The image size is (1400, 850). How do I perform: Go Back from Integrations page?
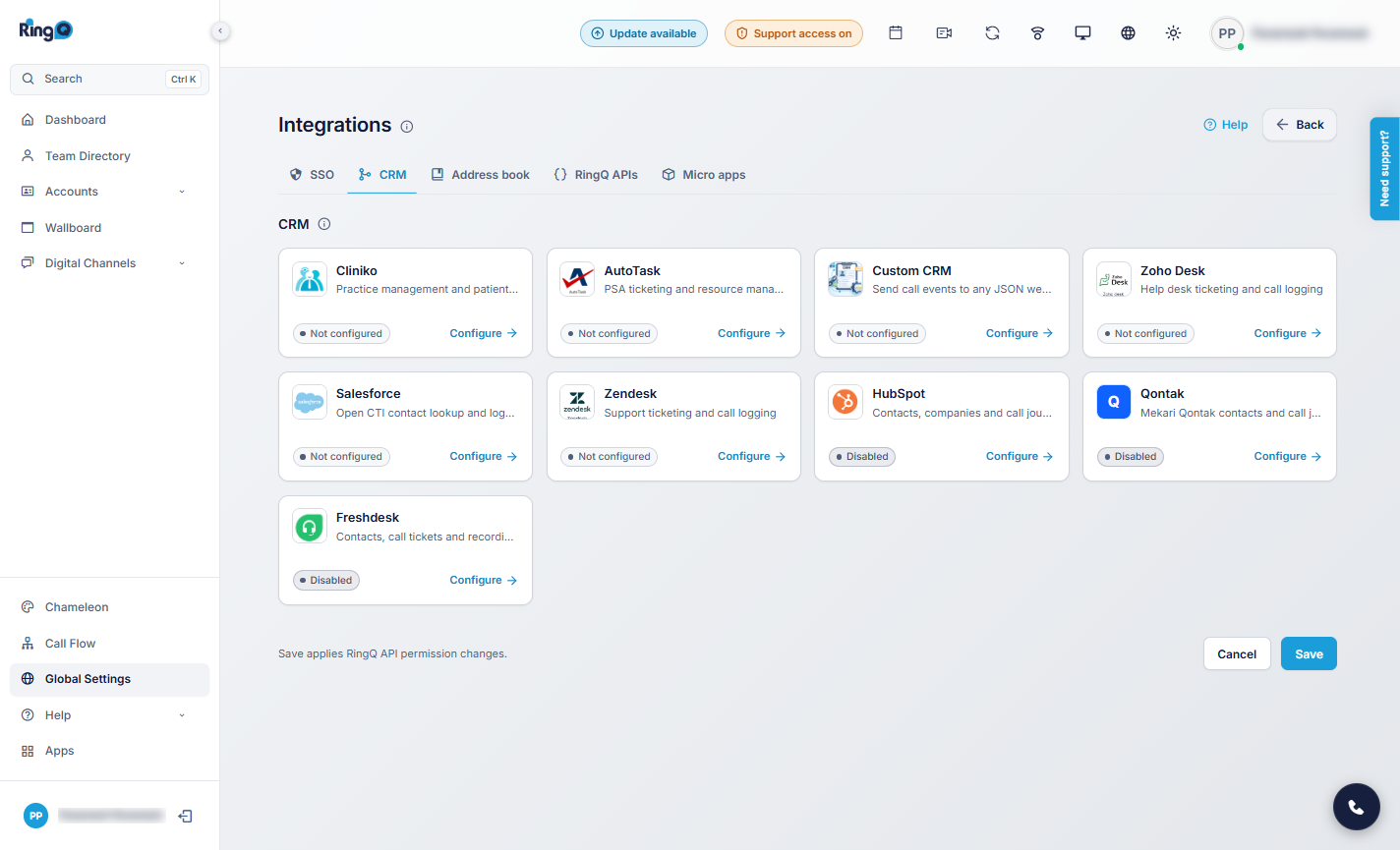[x=1300, y=125]
